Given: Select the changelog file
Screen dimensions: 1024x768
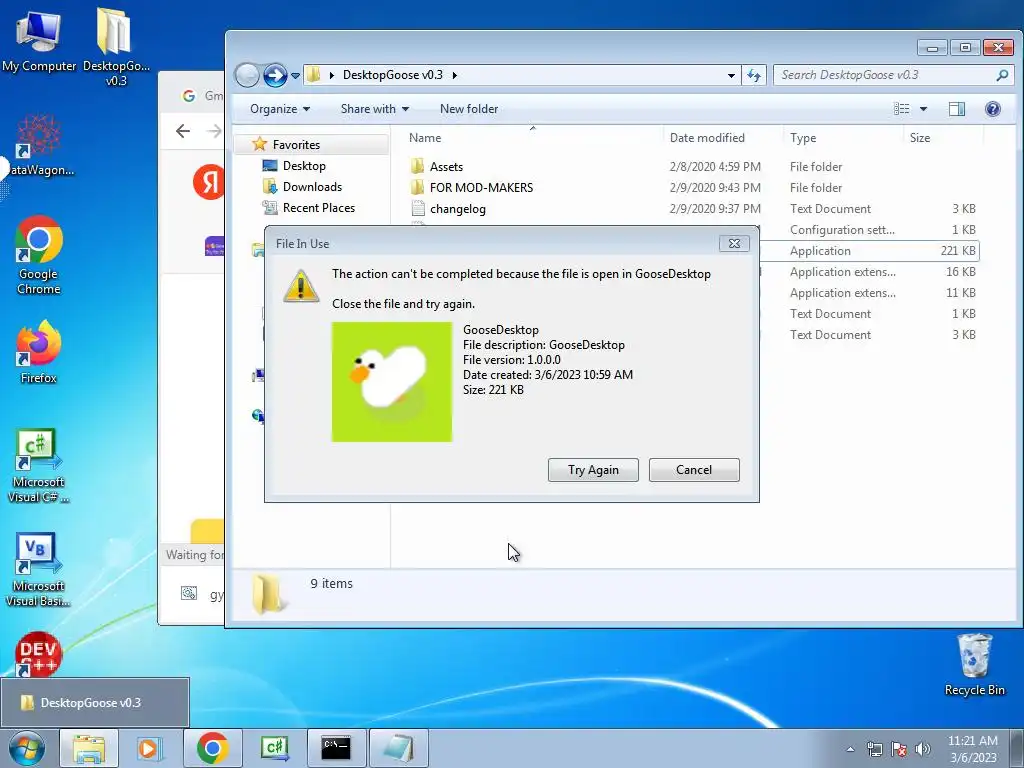Looking at the screenshot, I should point(457,209).
